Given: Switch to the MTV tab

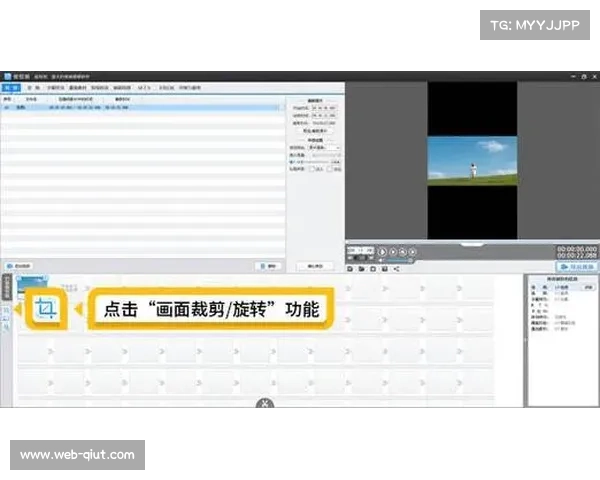Looking at the screenshot, I should (144, 88).
